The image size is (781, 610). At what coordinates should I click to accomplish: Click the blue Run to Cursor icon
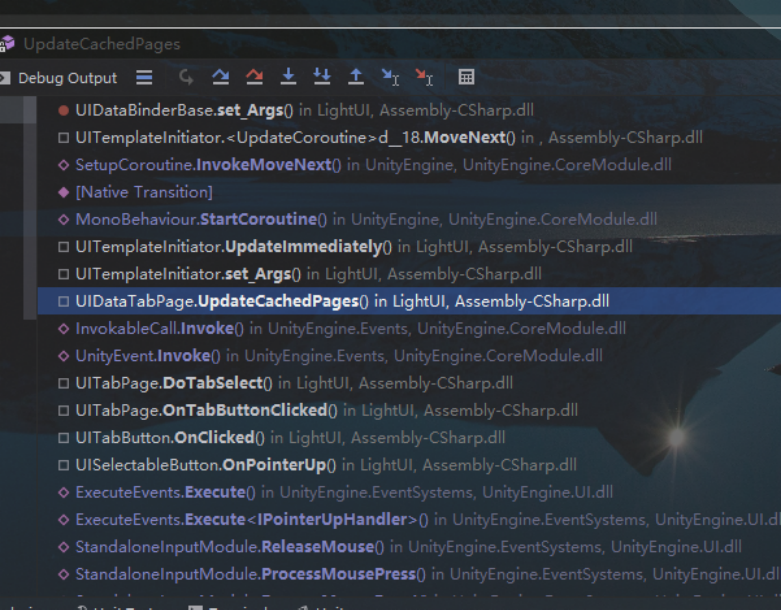pos(390,77)
